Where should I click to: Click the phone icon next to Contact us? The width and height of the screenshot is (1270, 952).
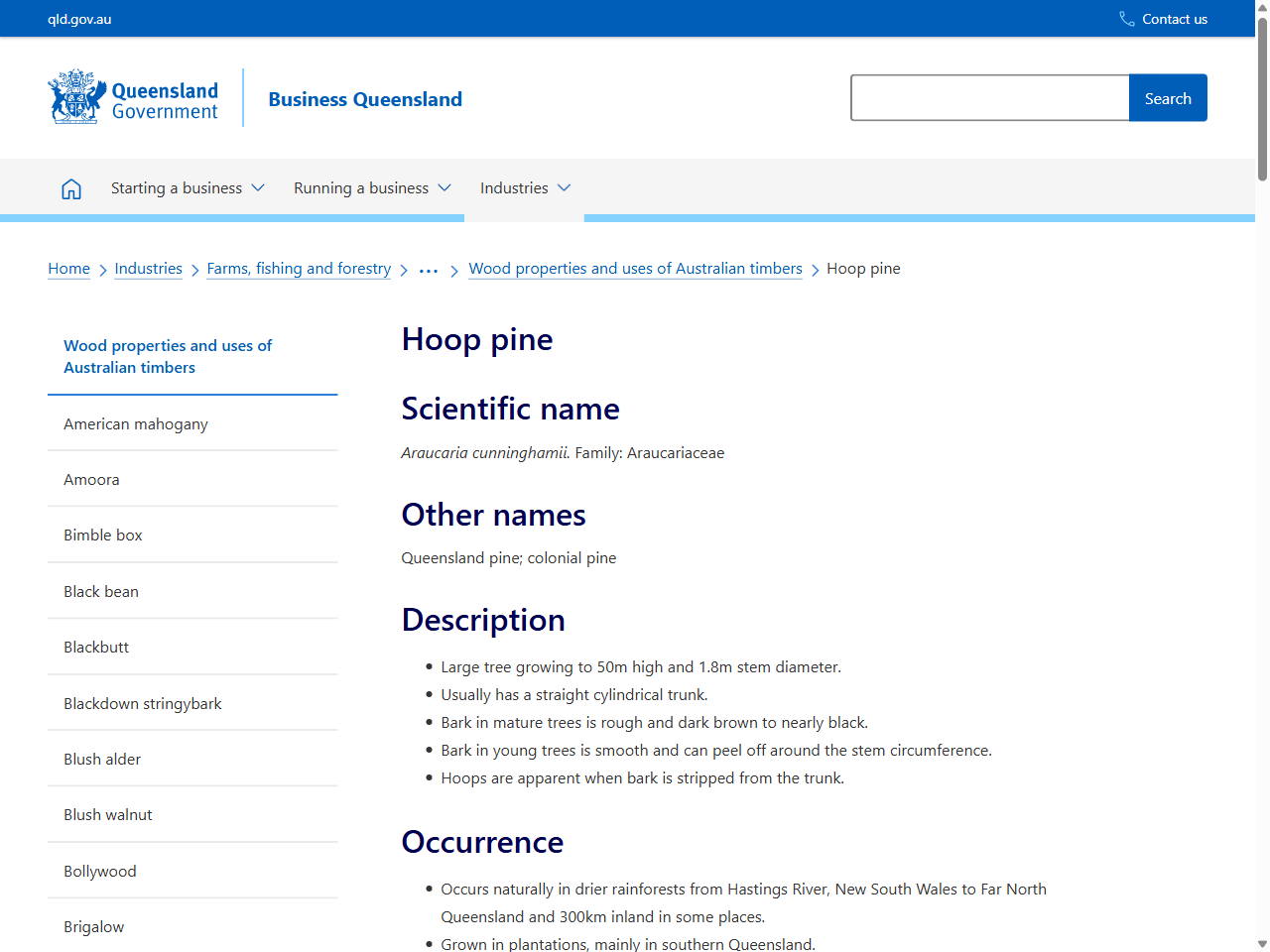(1125, 18)
